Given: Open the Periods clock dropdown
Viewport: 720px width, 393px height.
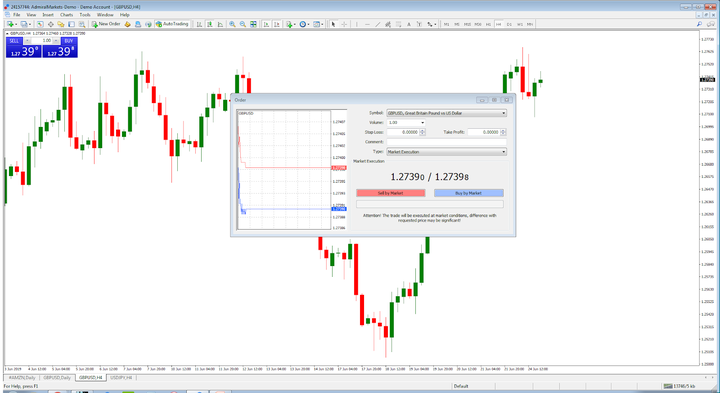Looking at the screenshot, I should 304,24.
